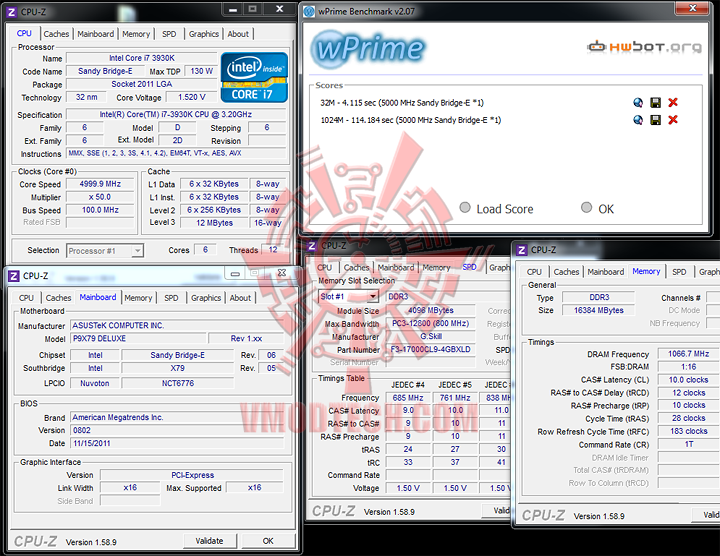Open About tab in top CPU-Z window

(x=238, y=34)
